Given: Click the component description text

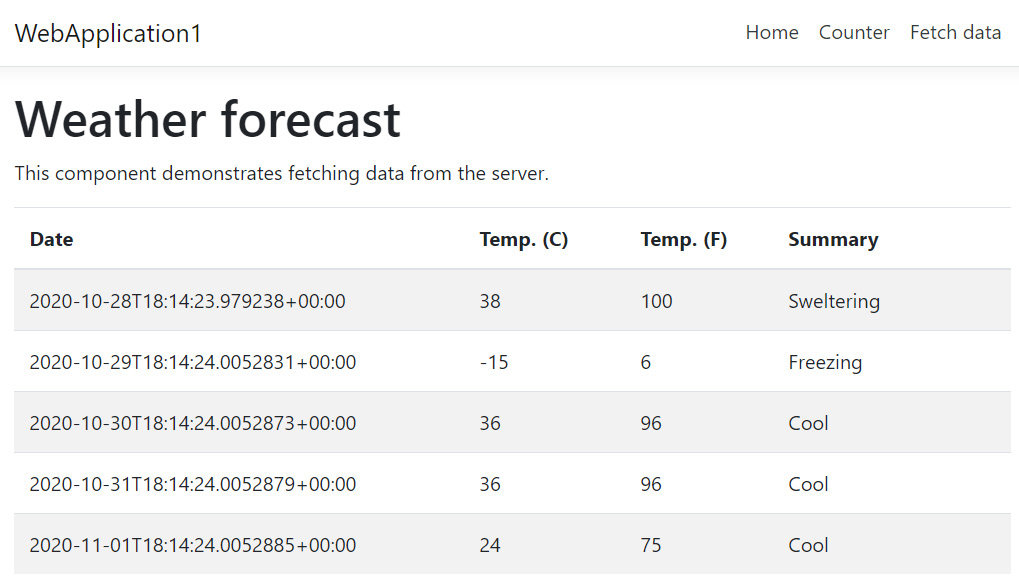Looking at the screenshot, I should pyautogui.click(x=283, y=173).
